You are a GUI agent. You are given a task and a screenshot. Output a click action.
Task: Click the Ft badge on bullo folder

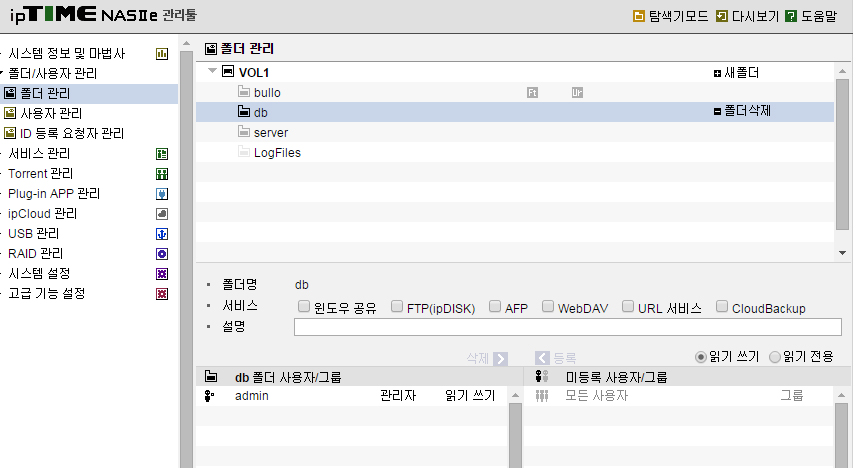coord(532,92)
